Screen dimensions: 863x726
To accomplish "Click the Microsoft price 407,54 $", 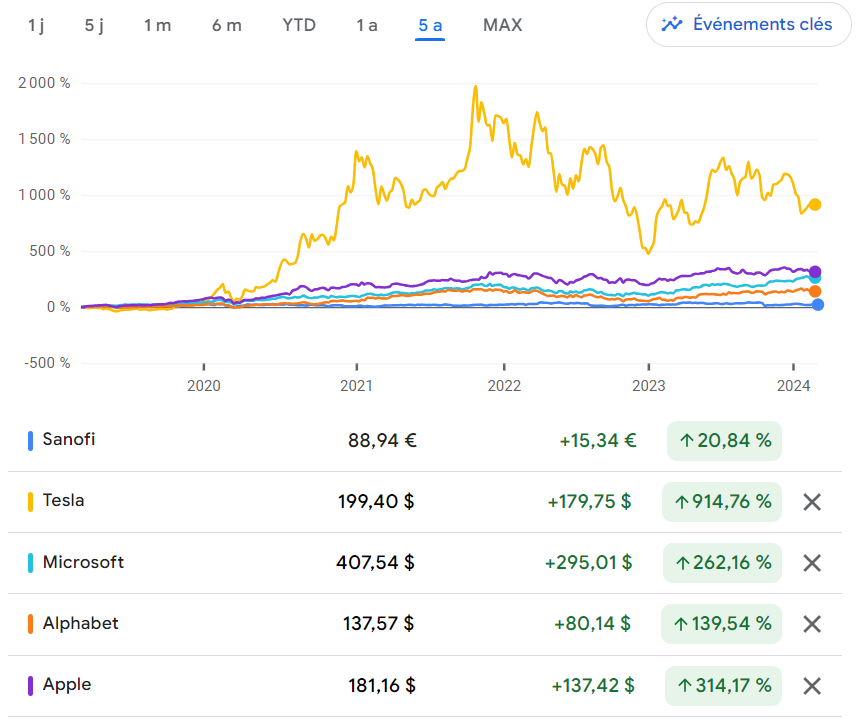I will [x=375, y=563].
